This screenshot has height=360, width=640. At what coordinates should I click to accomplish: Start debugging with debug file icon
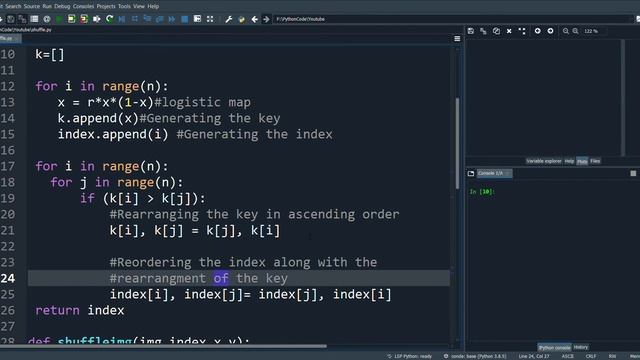[122, 19]
